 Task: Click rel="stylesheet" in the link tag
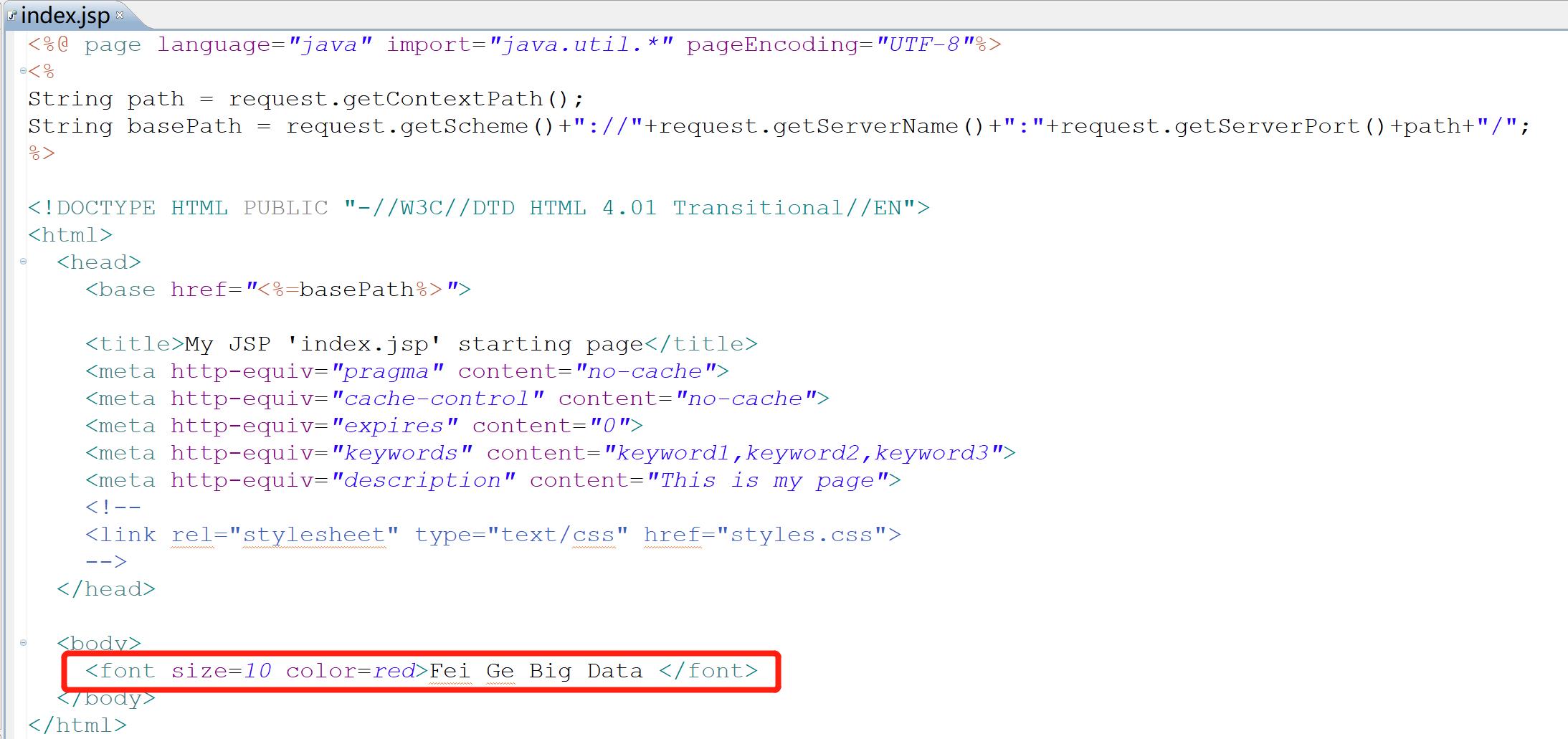click(x=285, y=535)
